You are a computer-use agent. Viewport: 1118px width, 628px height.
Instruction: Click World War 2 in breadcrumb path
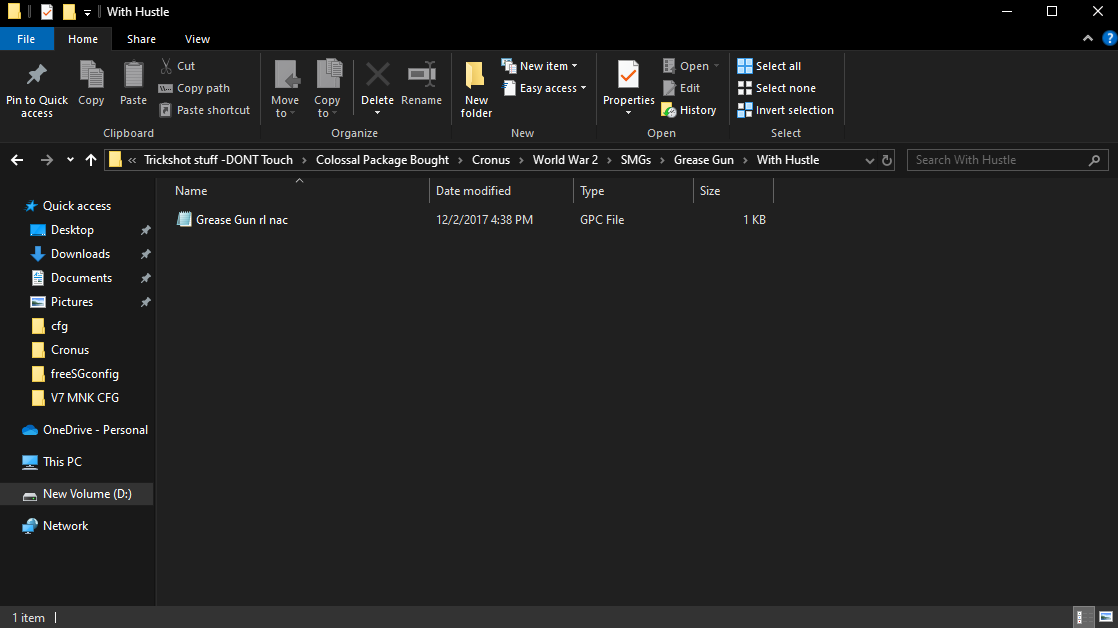[x=565, y=160]
